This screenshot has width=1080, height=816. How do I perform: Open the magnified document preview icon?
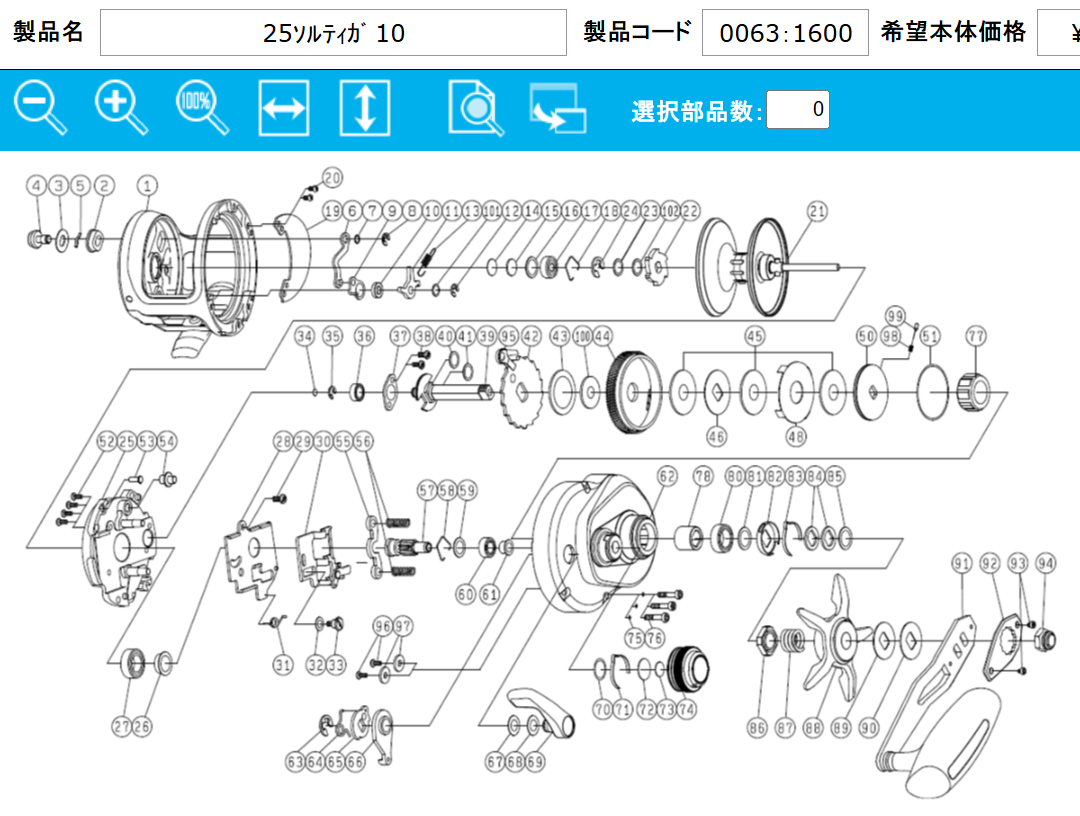click(476, 109)
